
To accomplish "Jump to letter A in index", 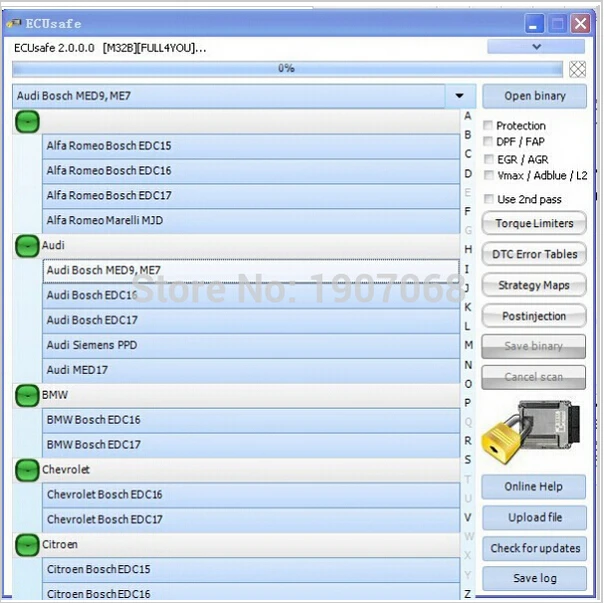I will coord(468,116).
